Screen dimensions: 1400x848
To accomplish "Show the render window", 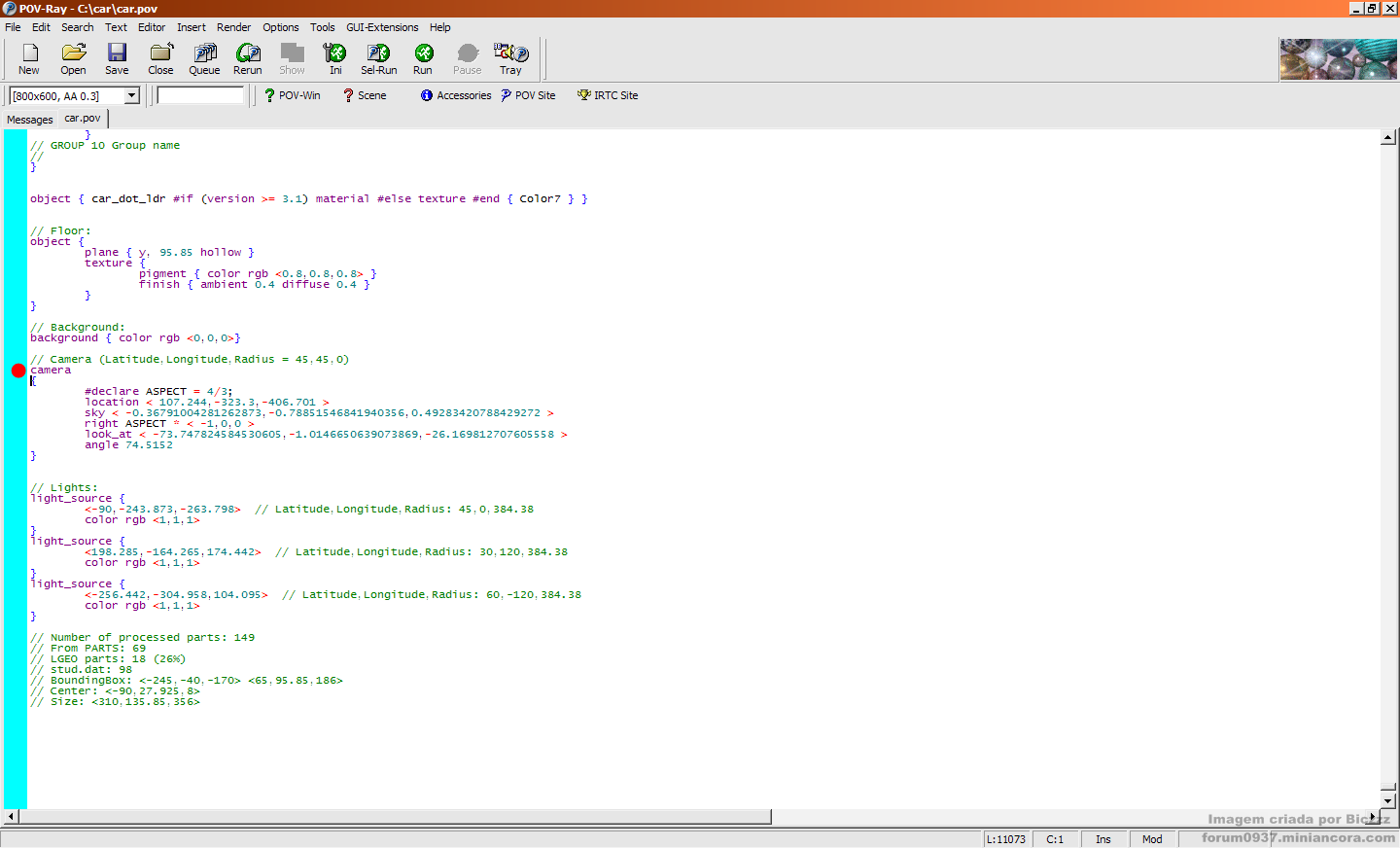I will (x=292, y=59).
